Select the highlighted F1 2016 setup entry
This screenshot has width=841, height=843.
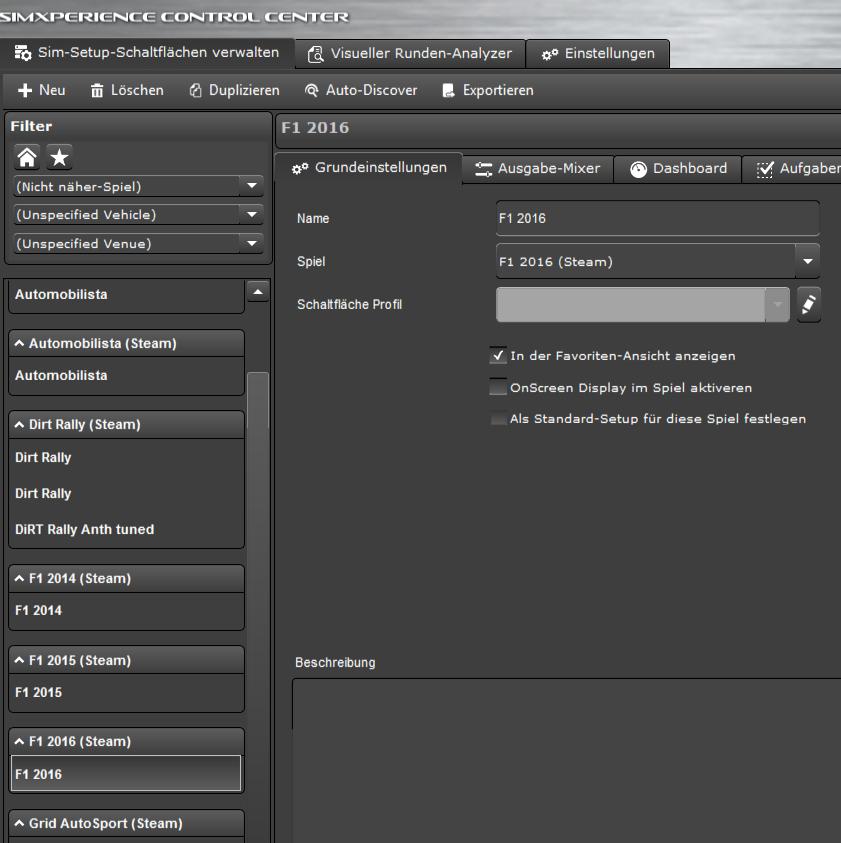126,774
